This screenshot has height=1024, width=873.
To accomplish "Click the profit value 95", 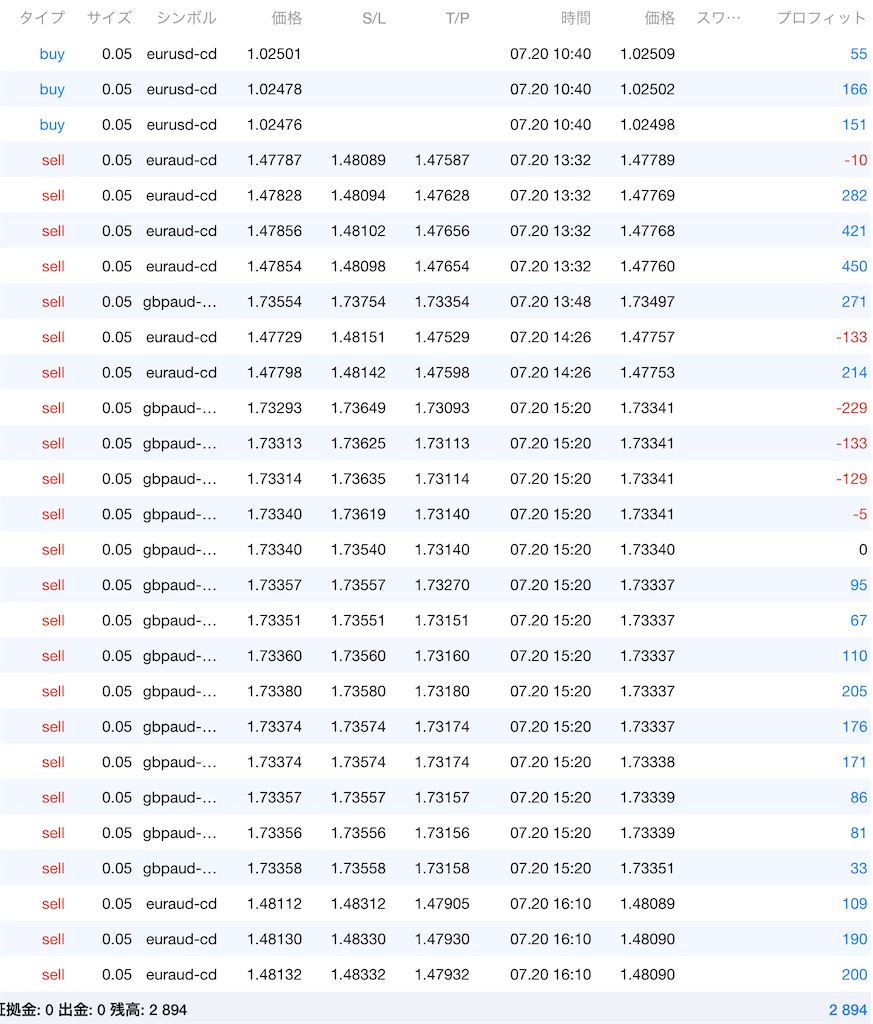I will pos(859,584).
